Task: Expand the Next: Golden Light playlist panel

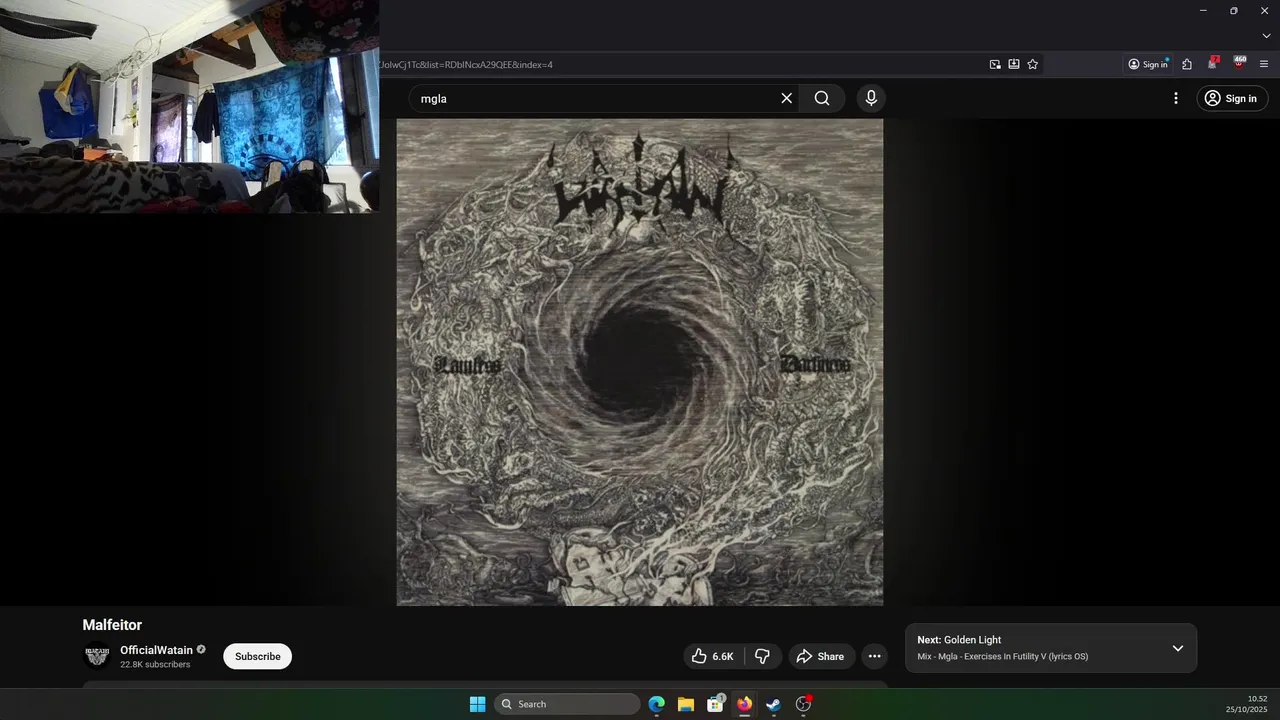Action: click(1178, 648)
